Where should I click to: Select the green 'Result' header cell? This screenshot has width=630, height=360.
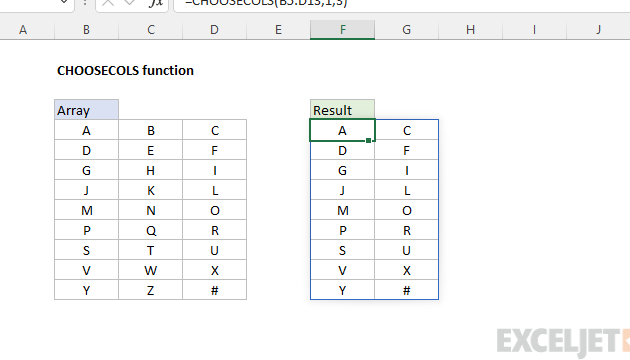pos(342,110)
